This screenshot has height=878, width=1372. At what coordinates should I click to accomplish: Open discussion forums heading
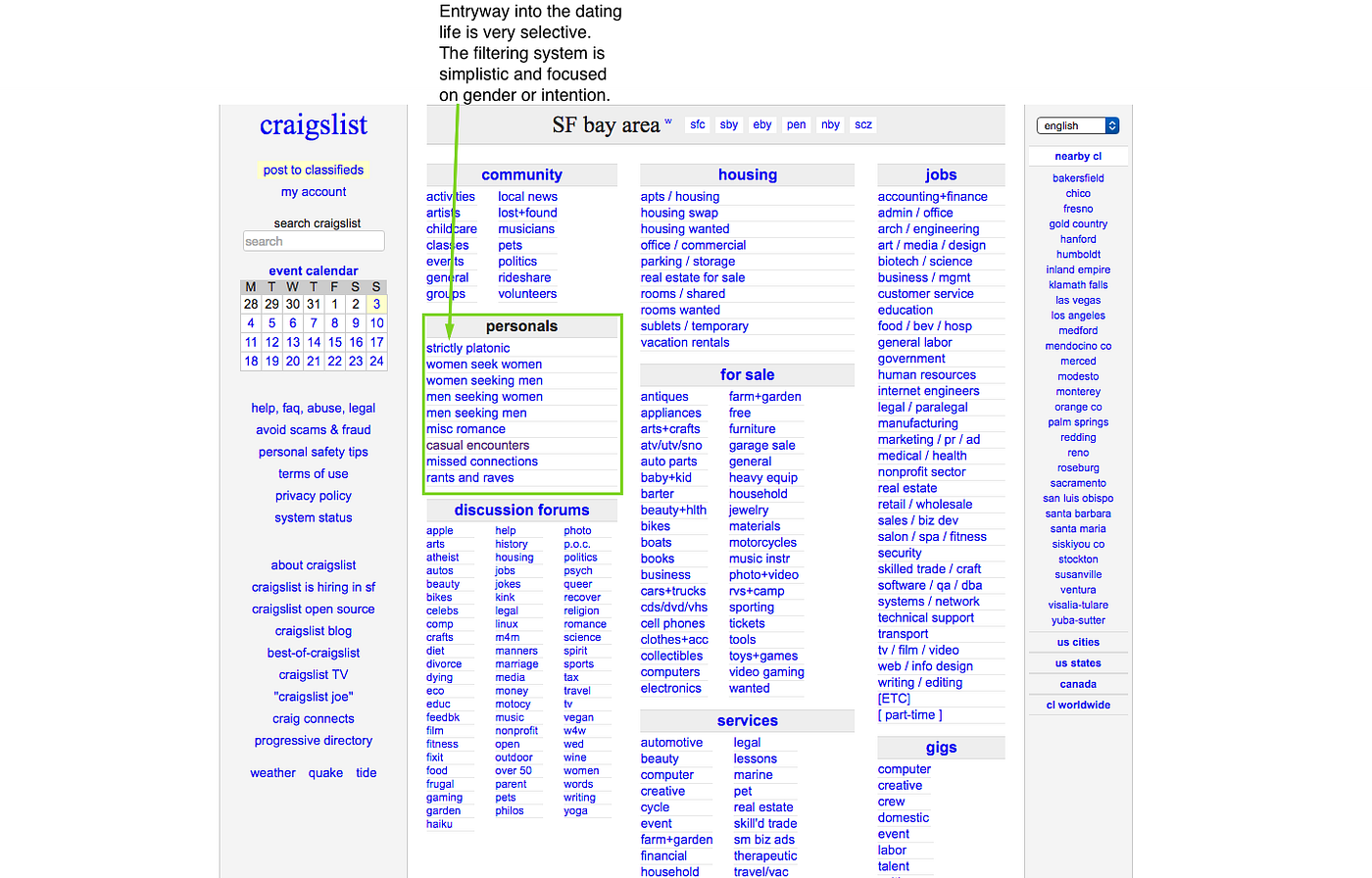[521, 511]
